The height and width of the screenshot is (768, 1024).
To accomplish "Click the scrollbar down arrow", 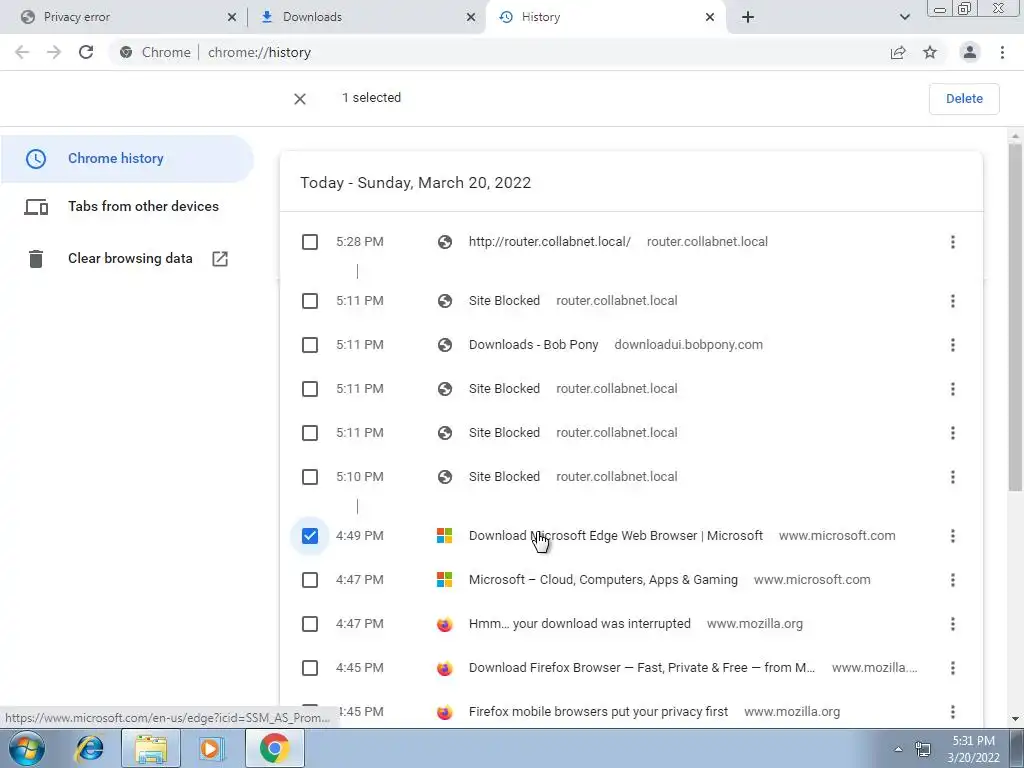I will click(x=1015, y=719).
